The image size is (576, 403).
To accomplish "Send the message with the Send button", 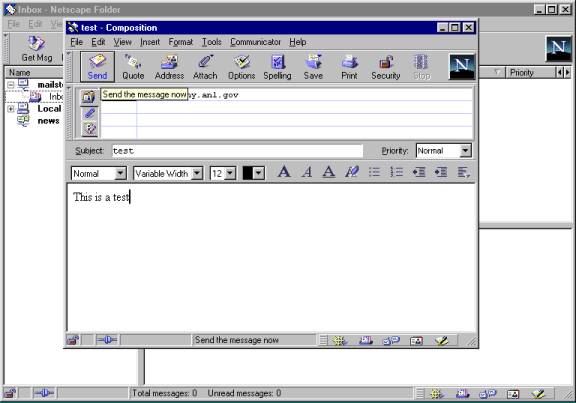I will click(97, 67).
